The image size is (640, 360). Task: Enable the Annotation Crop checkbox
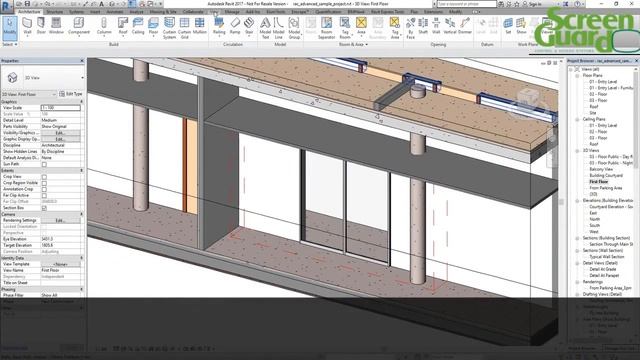(44, 189)
